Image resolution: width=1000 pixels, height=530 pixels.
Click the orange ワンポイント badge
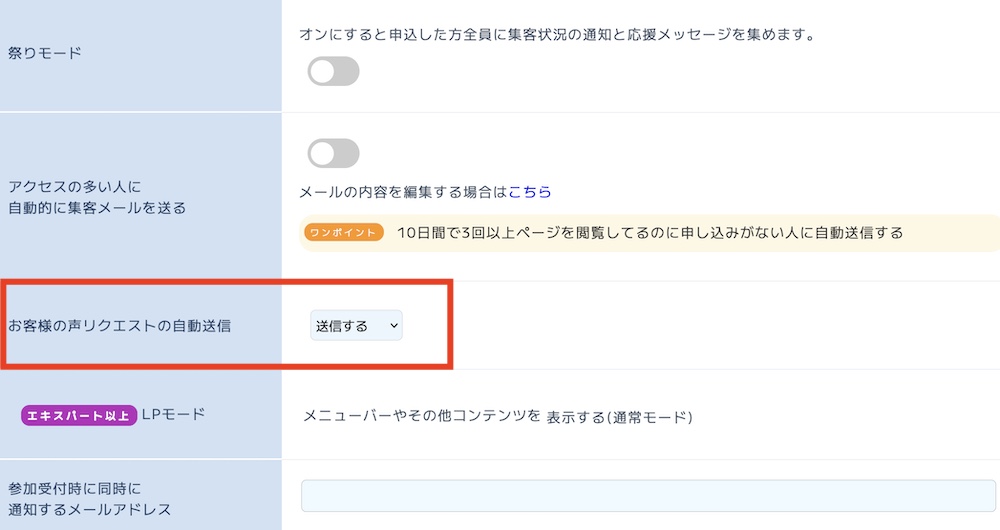point(344,232)
